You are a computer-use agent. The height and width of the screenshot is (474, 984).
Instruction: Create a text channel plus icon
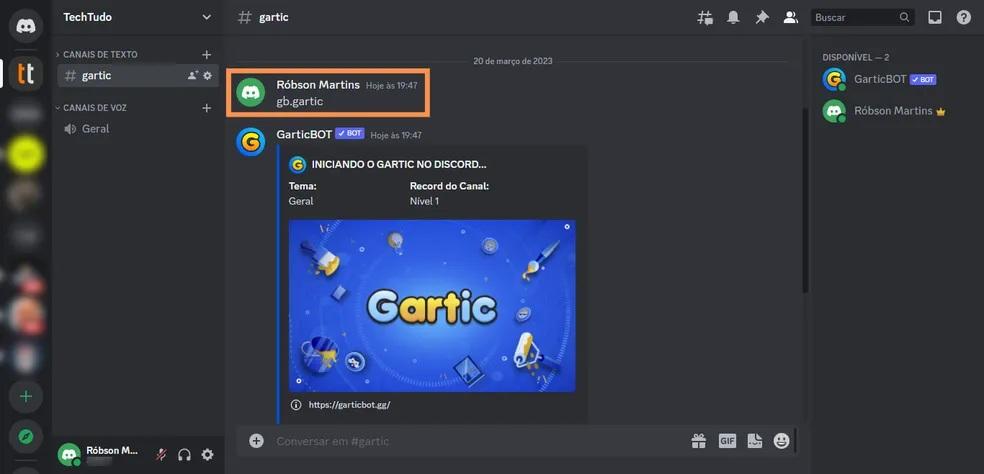click(x=206, y=55)
